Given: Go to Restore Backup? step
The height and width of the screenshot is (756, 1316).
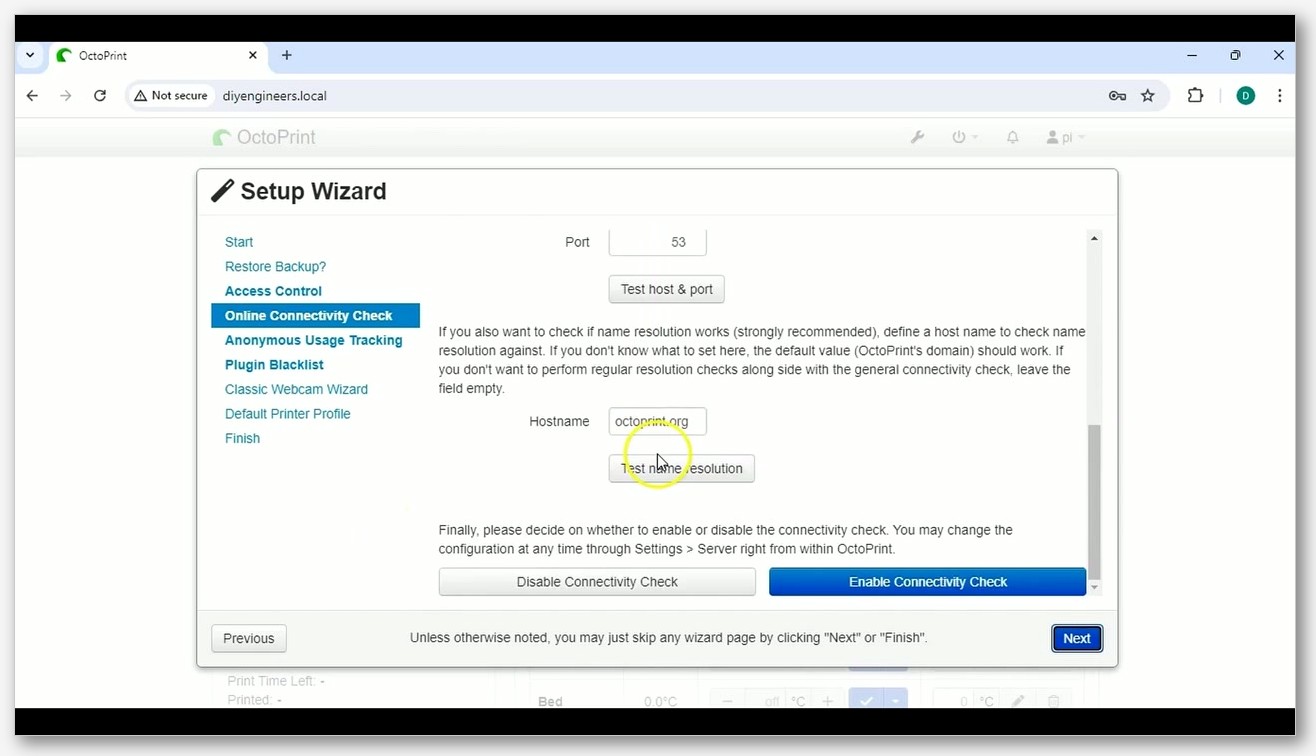Looking at the screenshot, I should [x=275, y=267].
